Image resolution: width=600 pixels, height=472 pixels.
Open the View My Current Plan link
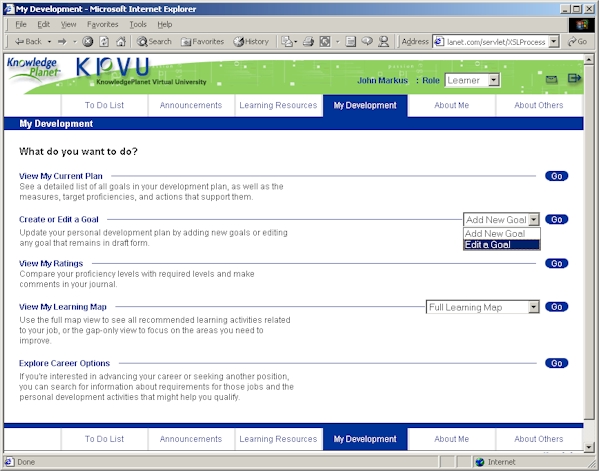click(61, 176)
